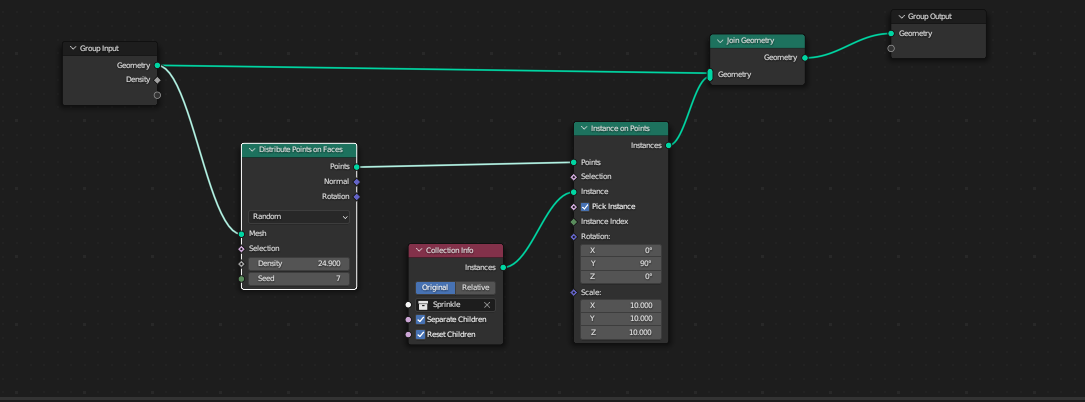
Task: Toggle the Reset Children checkbox
Action: pos(421,335)
